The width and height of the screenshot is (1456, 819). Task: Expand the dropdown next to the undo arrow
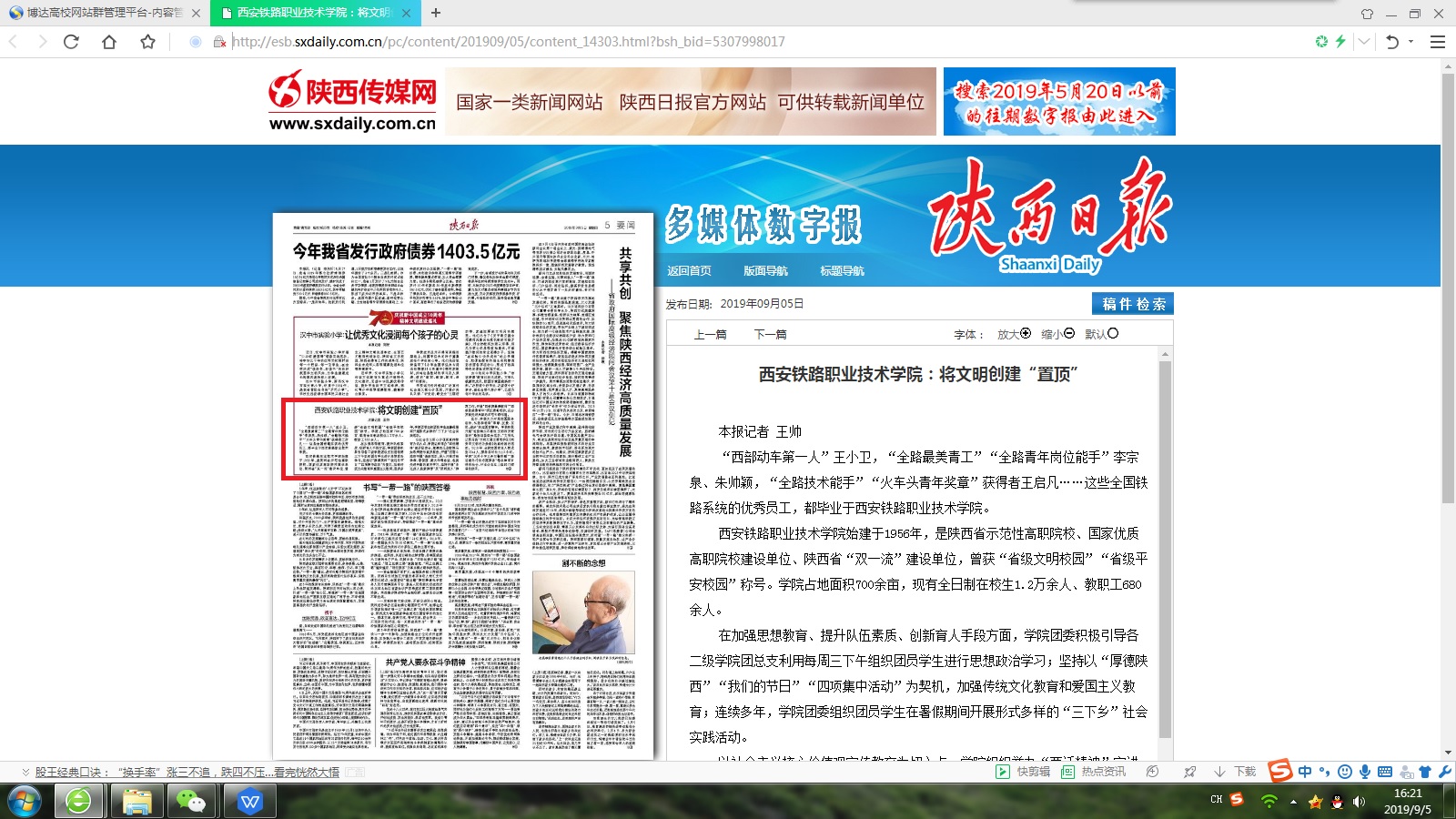[1411, 42]
